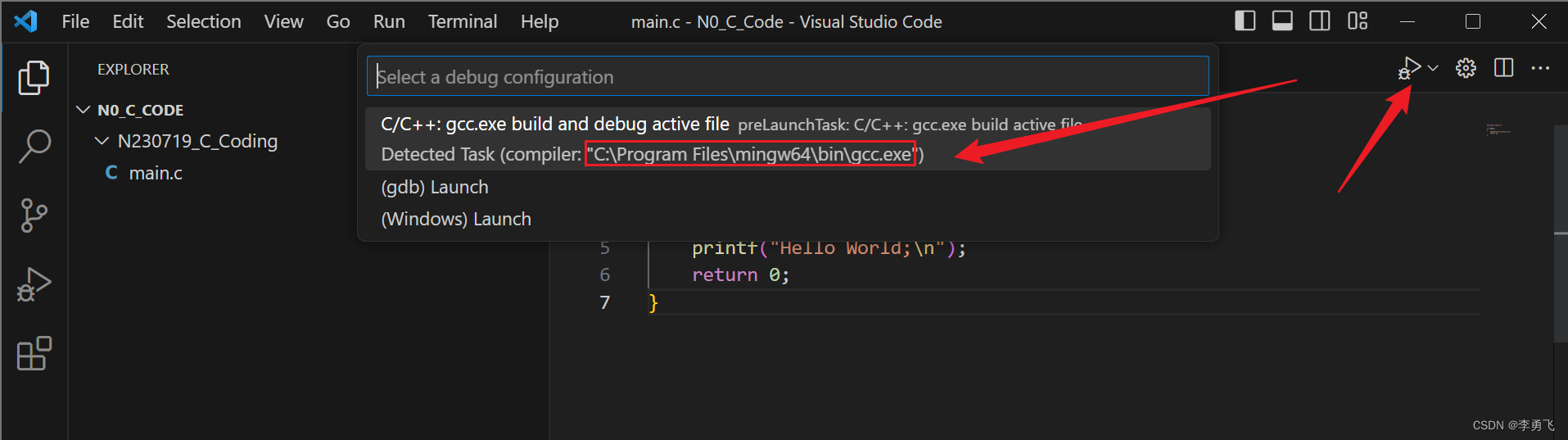Open the run button dropdown arrow
1568x440 pixels.
[x=1433, y=68]
